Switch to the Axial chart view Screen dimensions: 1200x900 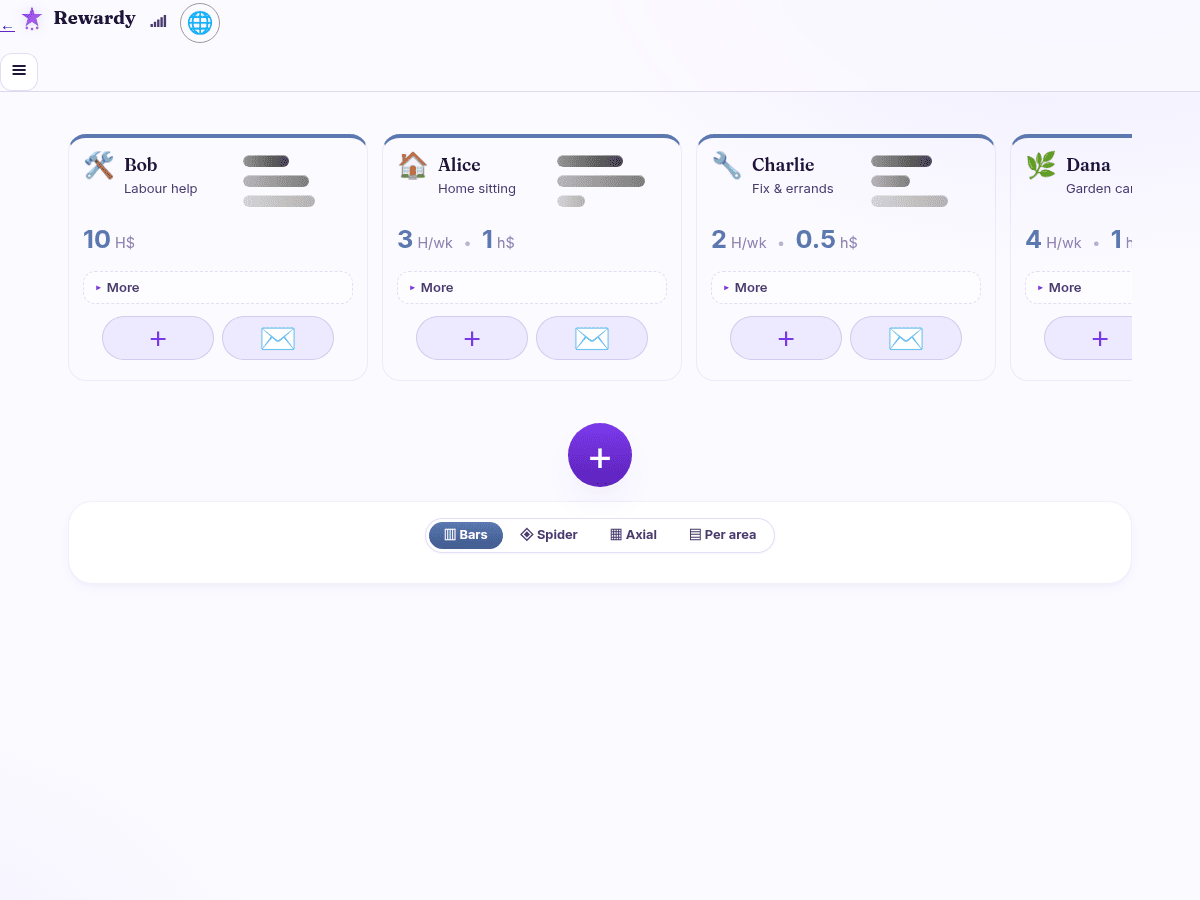tap(634, 535)
